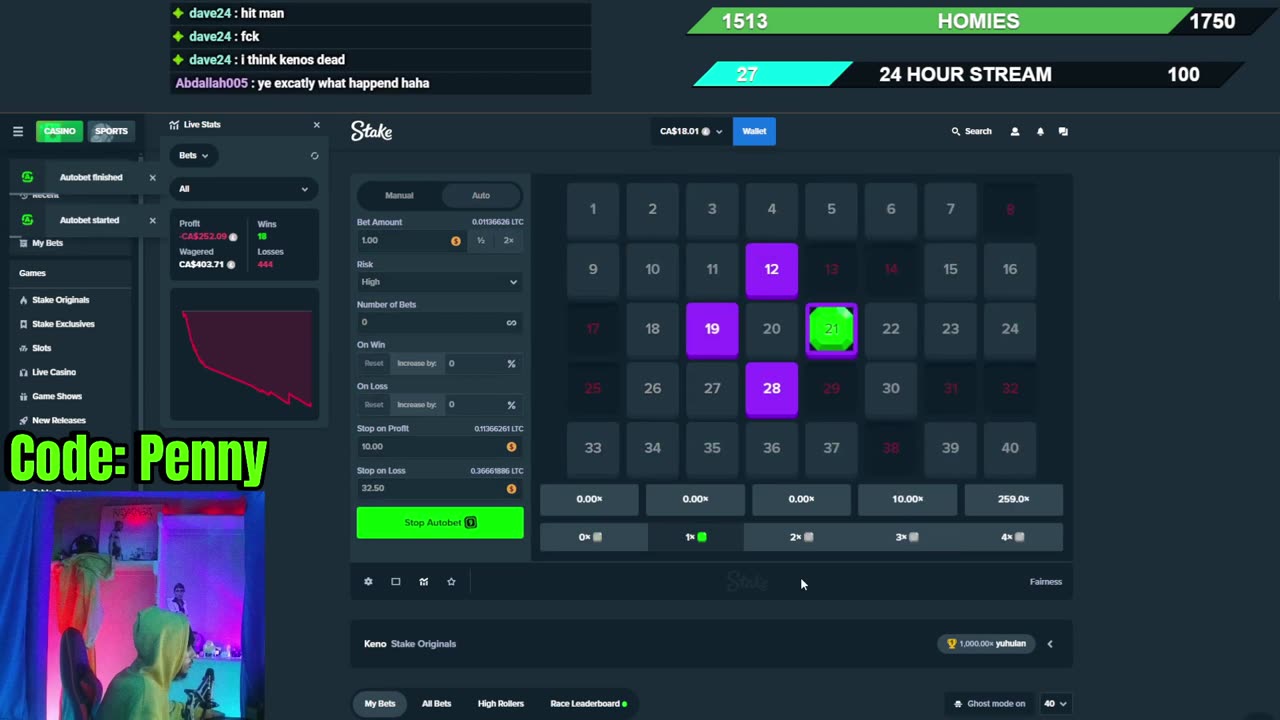Select Keno tile 21 with green gem
The image size is (1280, 720).
click(831, 329)
